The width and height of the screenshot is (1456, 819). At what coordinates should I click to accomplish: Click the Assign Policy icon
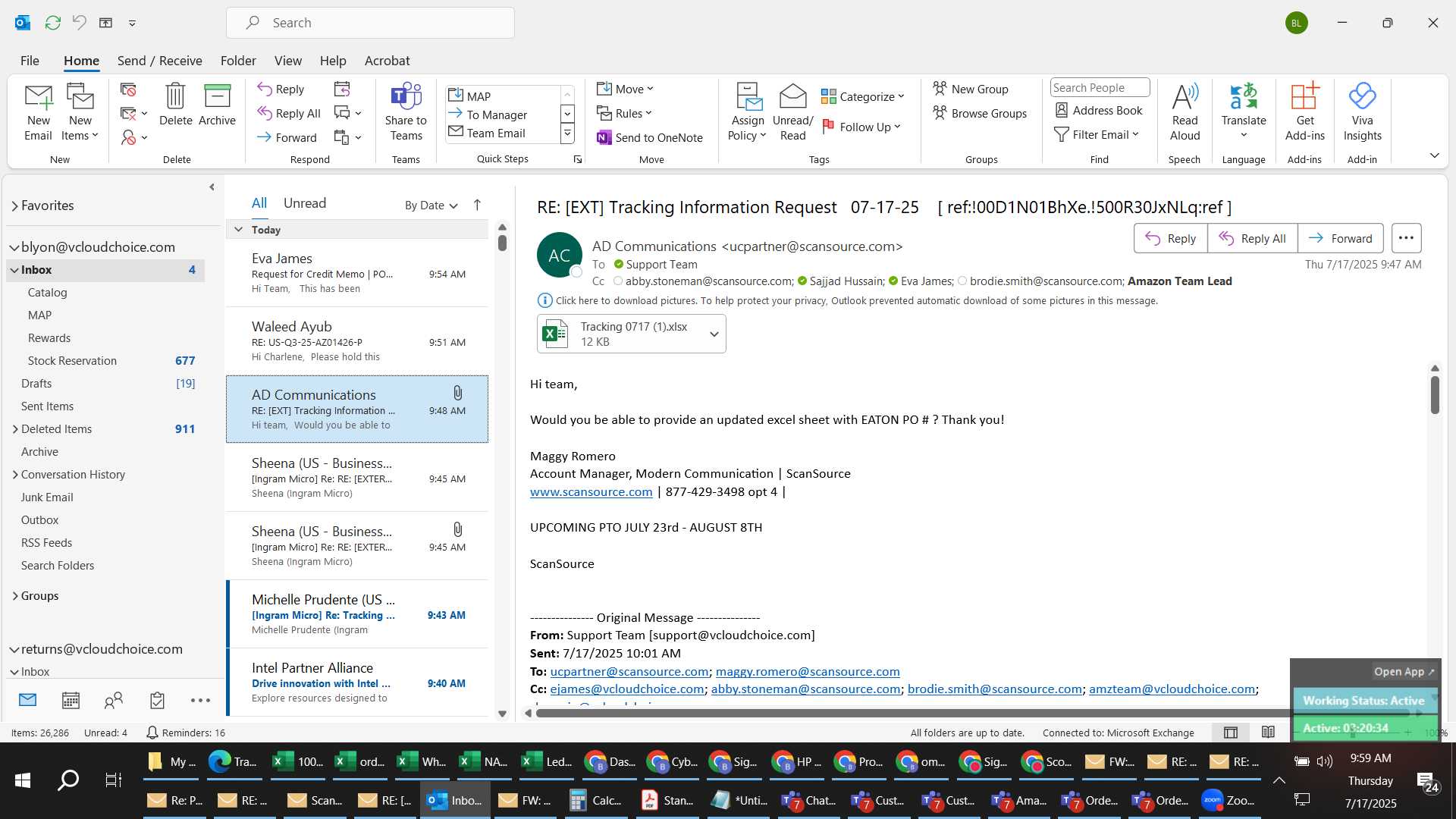748,112
